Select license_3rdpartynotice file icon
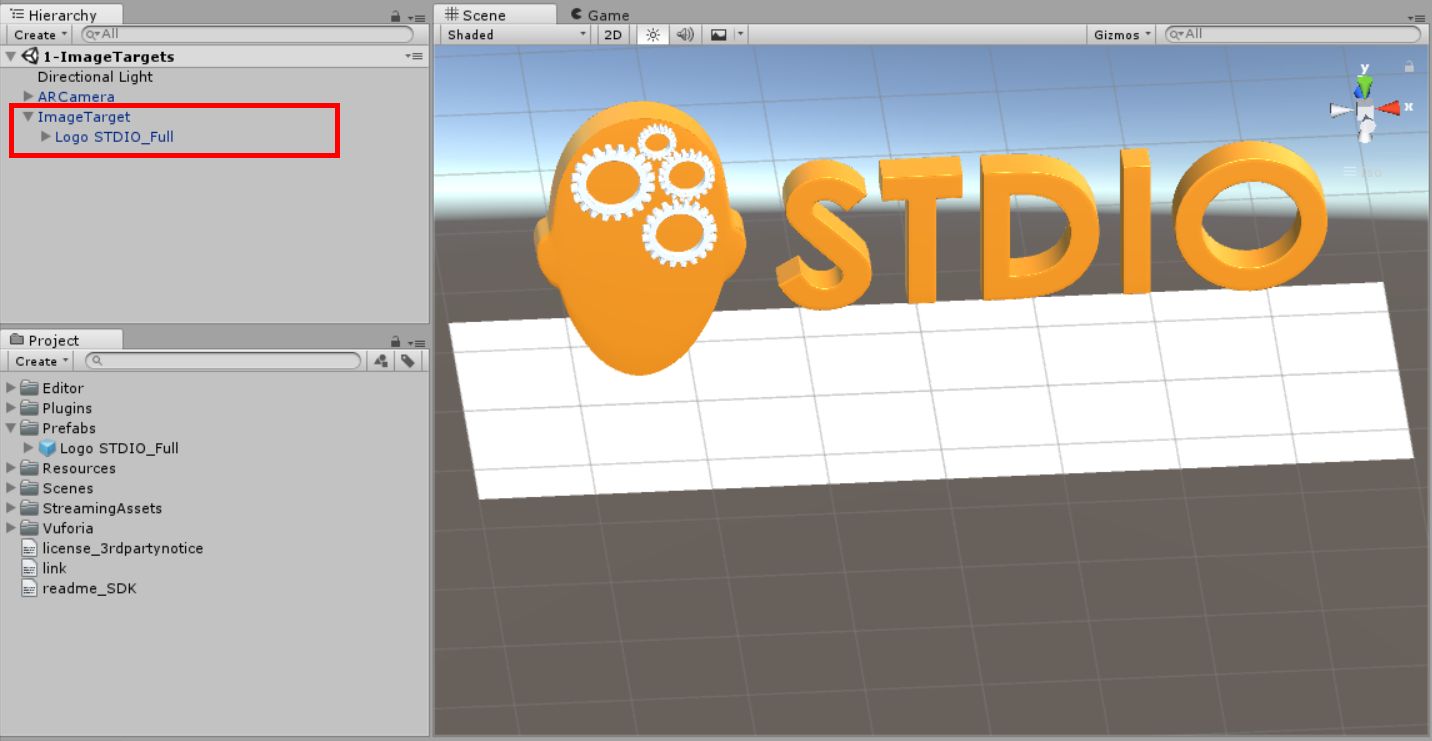 30,548
